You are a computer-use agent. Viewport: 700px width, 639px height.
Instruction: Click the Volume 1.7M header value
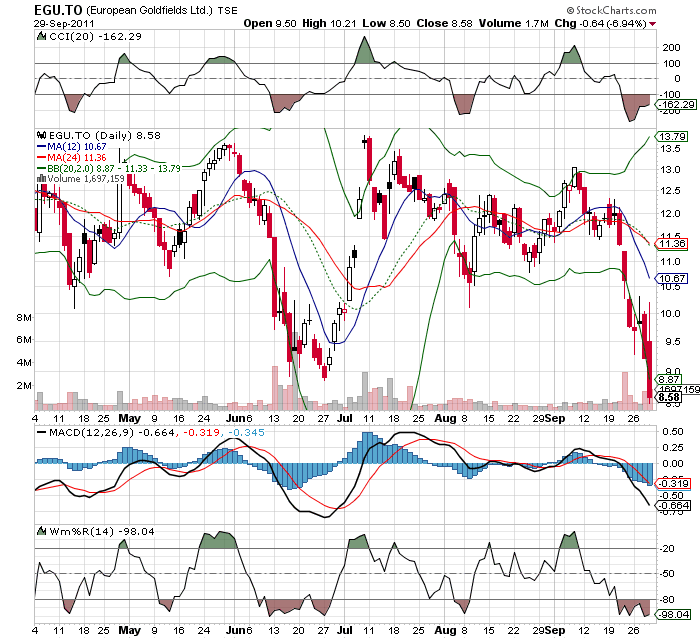[513, 23]
